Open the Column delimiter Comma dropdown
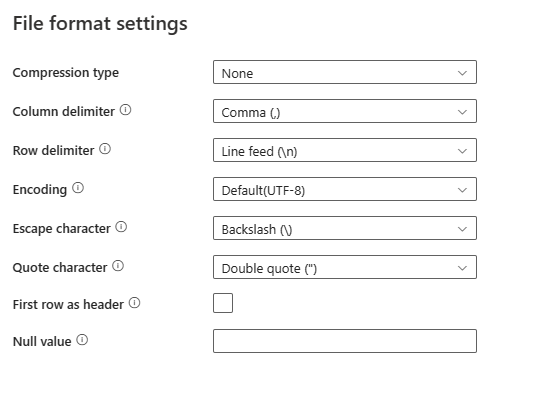The image size is (535, 393). (x=345, y=111)
